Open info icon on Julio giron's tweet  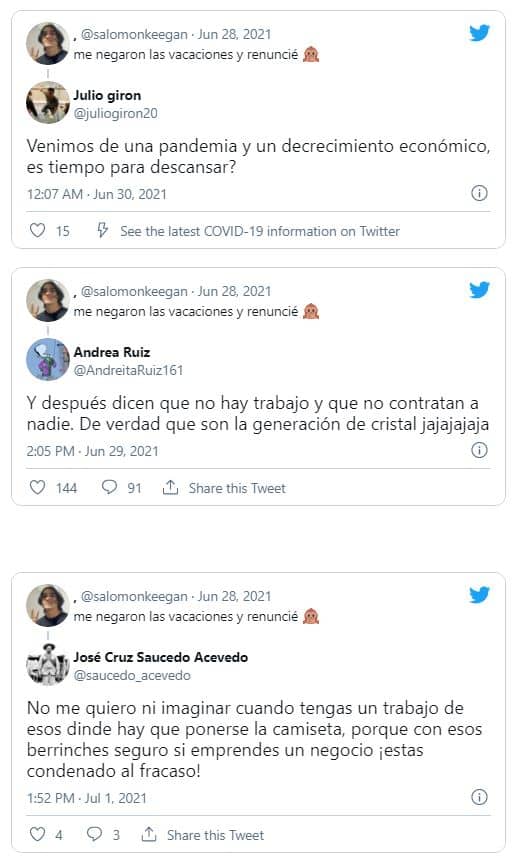tap(479, 193)
